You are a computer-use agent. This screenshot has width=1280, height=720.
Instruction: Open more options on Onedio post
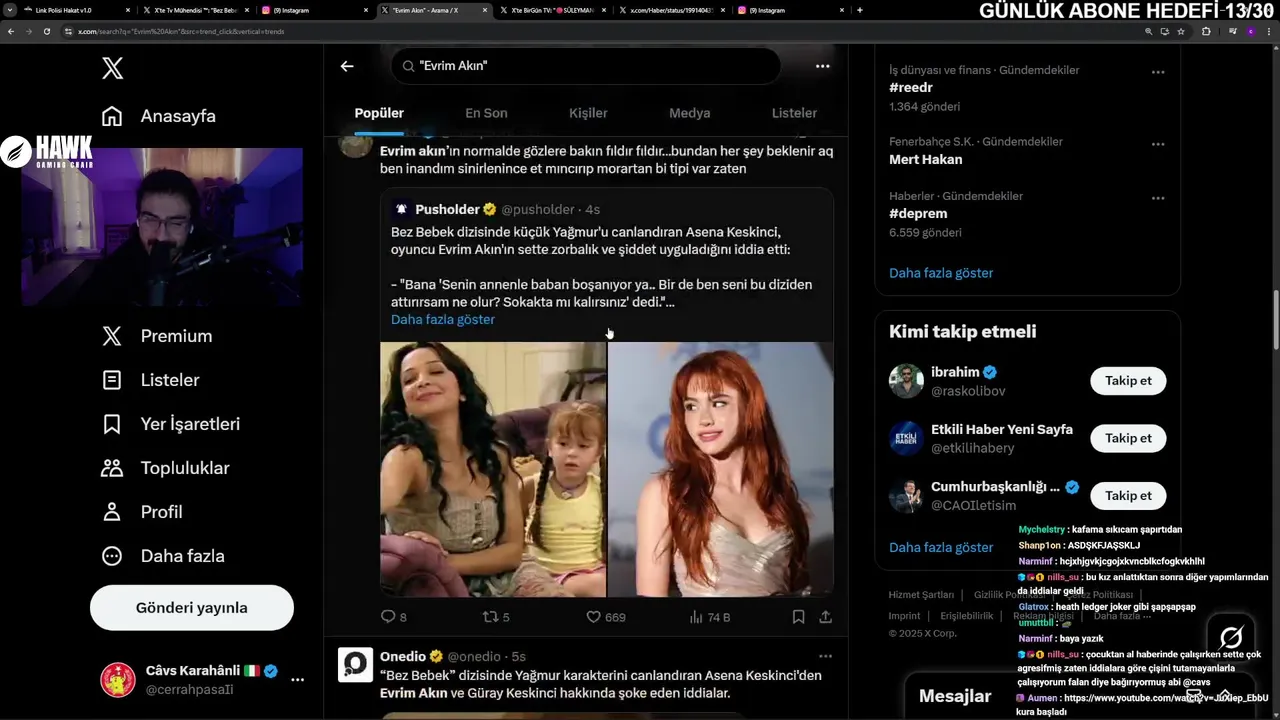[825, 656]
